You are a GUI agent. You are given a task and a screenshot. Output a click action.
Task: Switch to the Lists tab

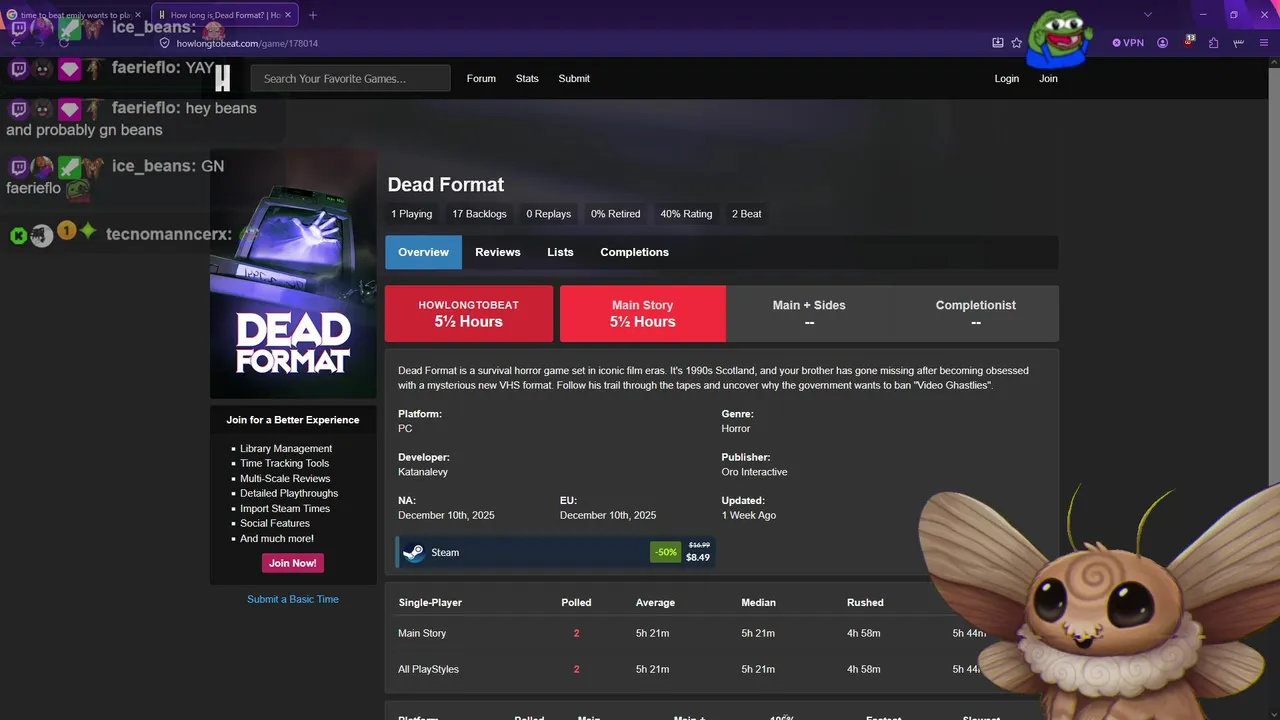560,252
